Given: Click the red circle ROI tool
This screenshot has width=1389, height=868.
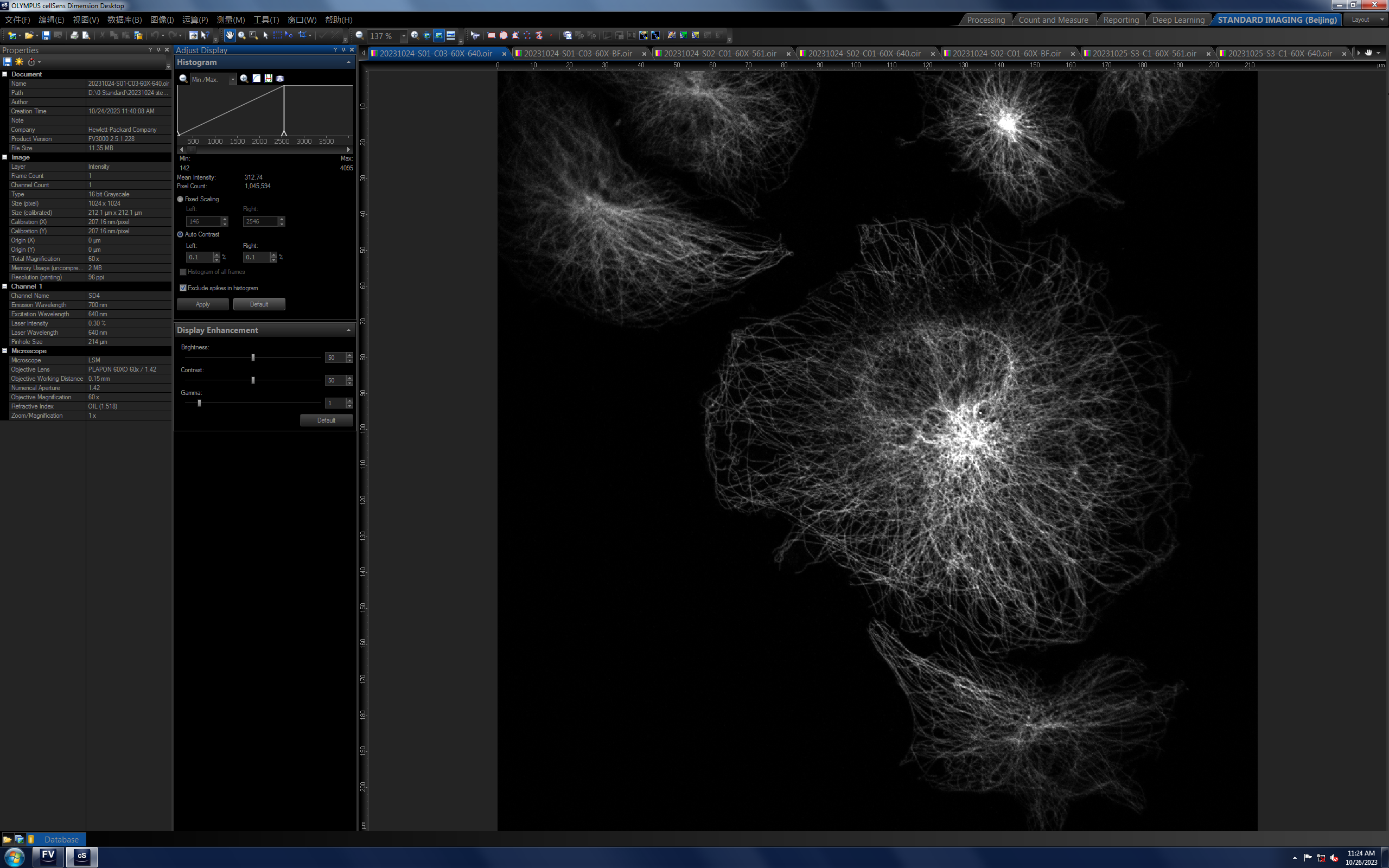Looking at the screenshot, I should pyautogui.click(x=504, y=36).
